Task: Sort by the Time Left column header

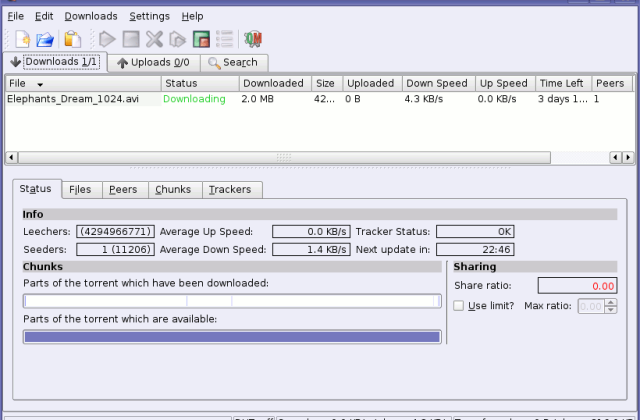Action: point(563,83)
